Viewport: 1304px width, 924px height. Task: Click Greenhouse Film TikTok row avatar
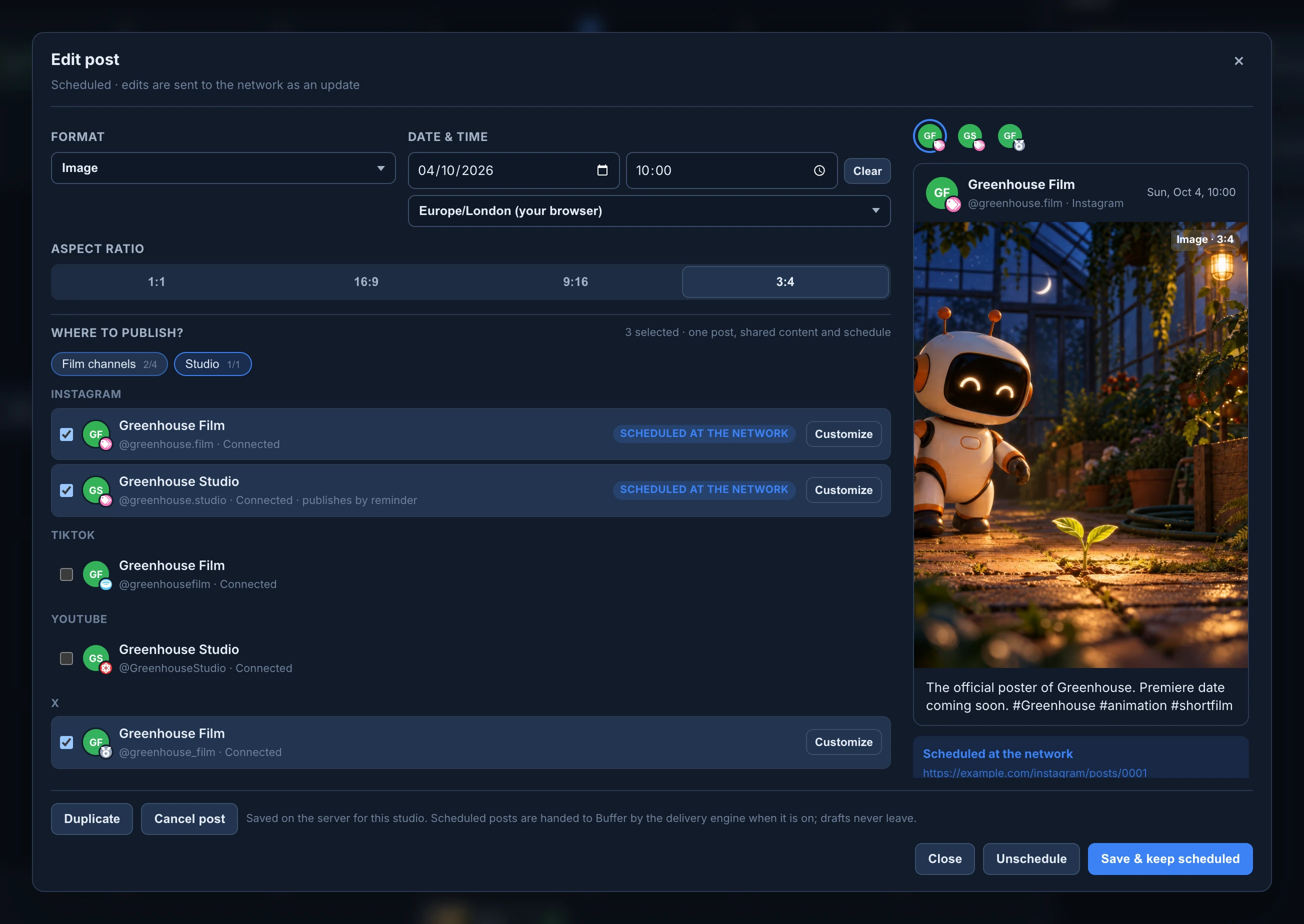coord(96,574)
